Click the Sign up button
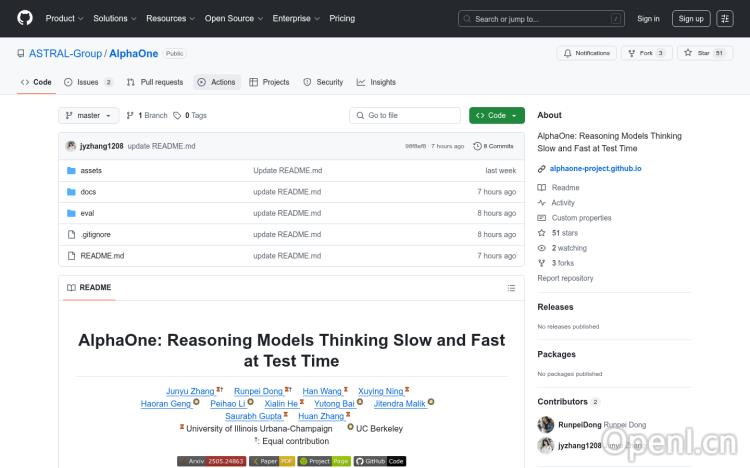Image resolution: width=750 pixels, height=468 pixels. [x=689, y=18]
